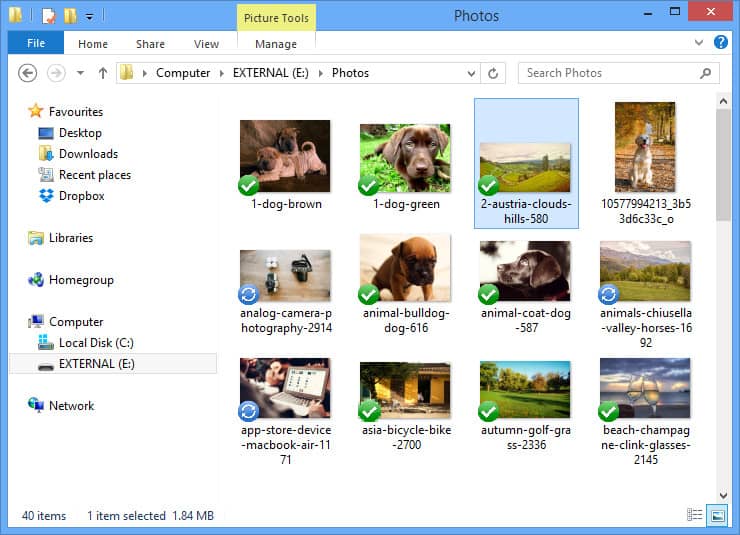
Task: Switch to the Manage tab
Action: [276, 44]
